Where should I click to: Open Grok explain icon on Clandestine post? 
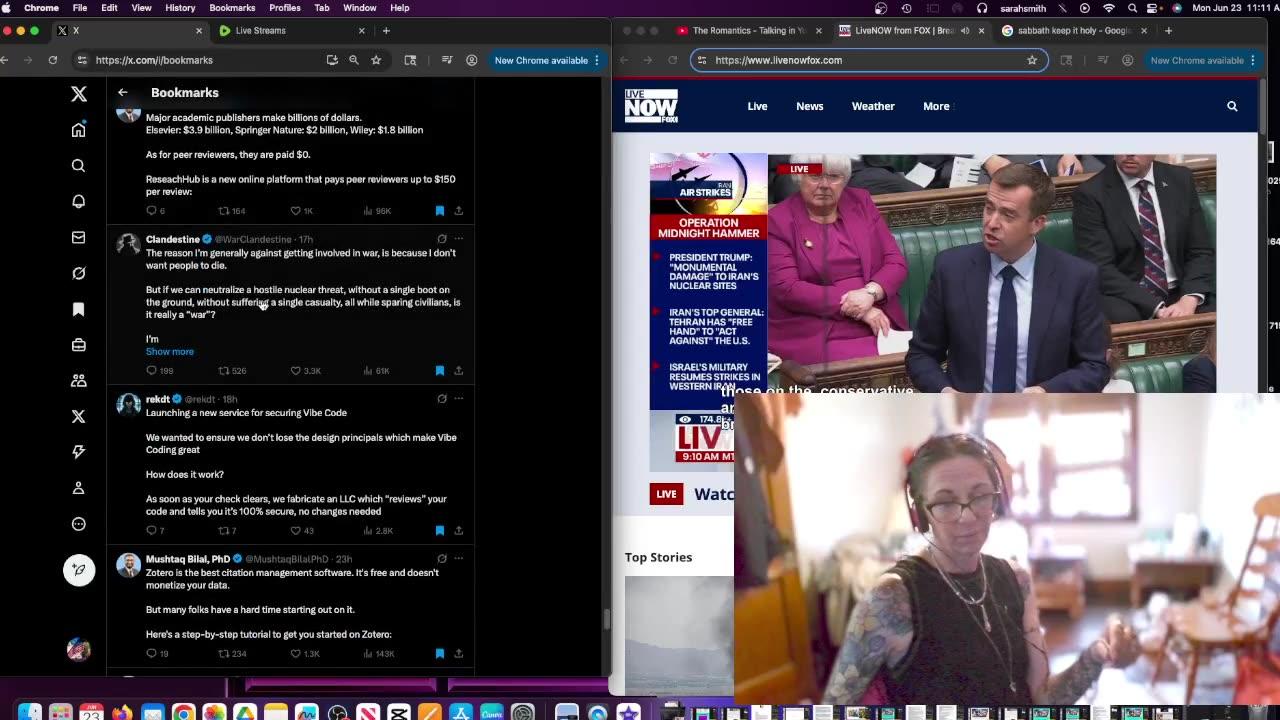pos(442,239)
